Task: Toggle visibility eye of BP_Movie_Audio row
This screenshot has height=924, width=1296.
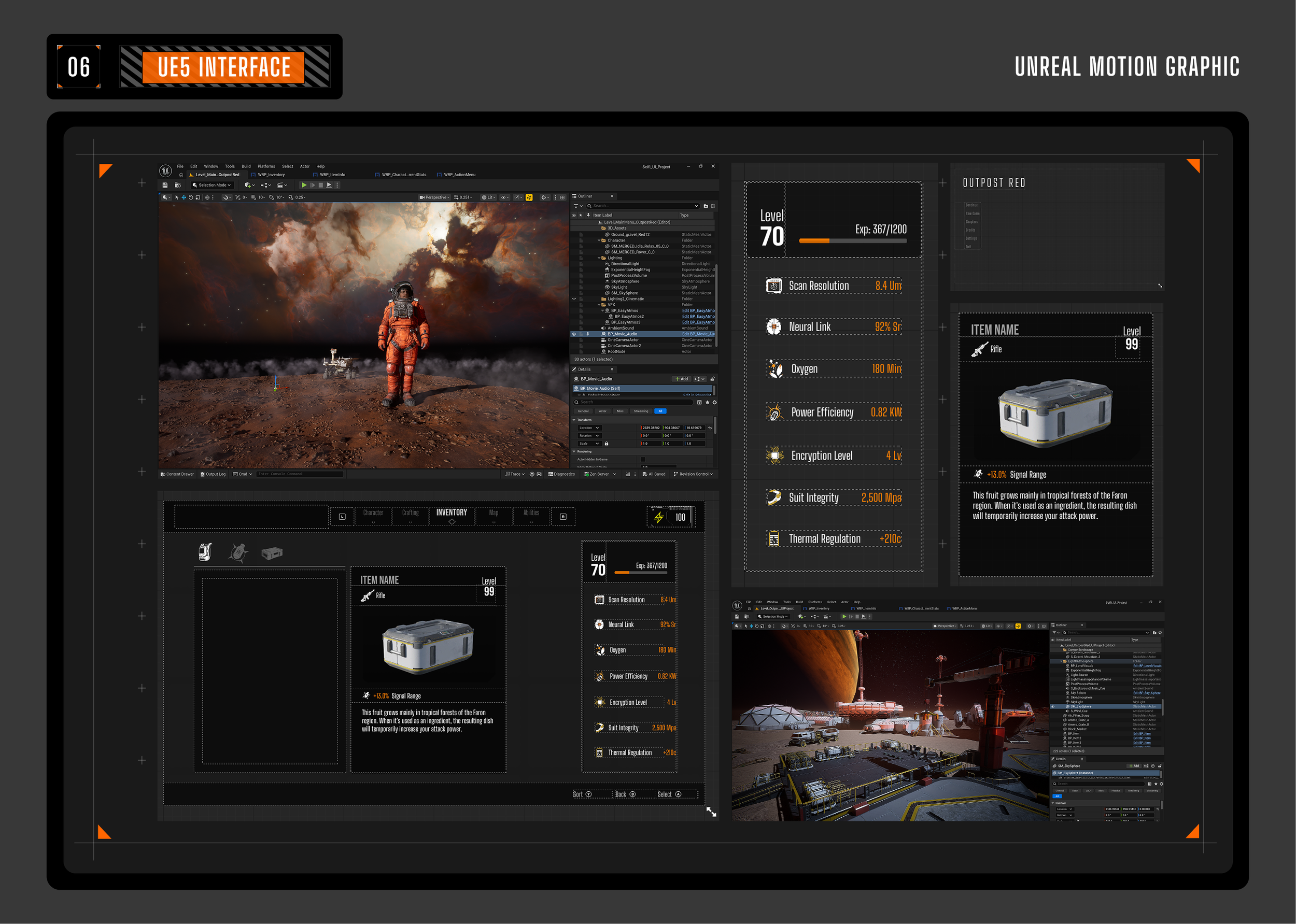Action: click(574, 334)
